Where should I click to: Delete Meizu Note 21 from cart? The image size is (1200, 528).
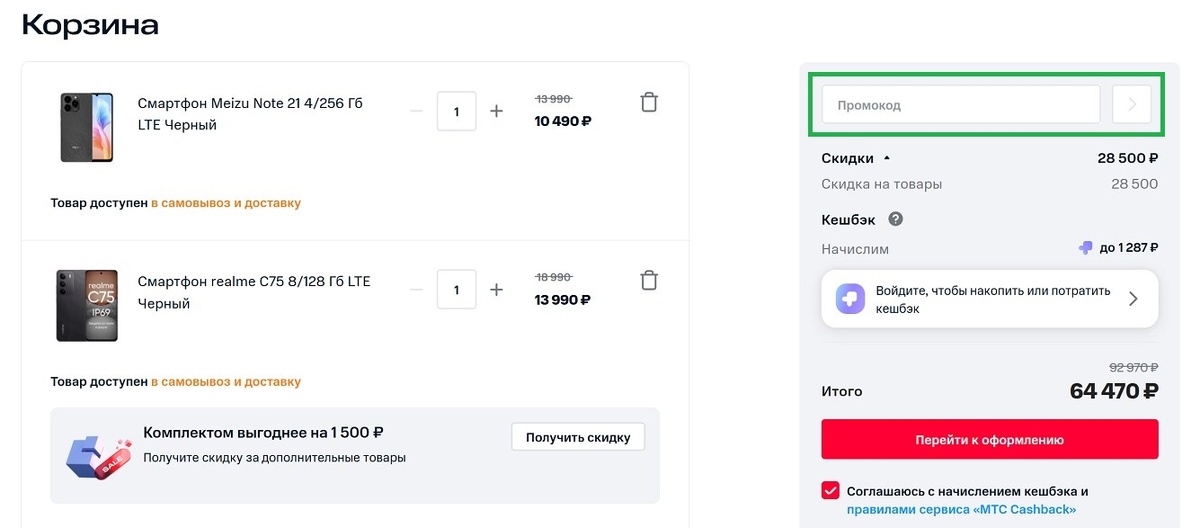point(649,102)
